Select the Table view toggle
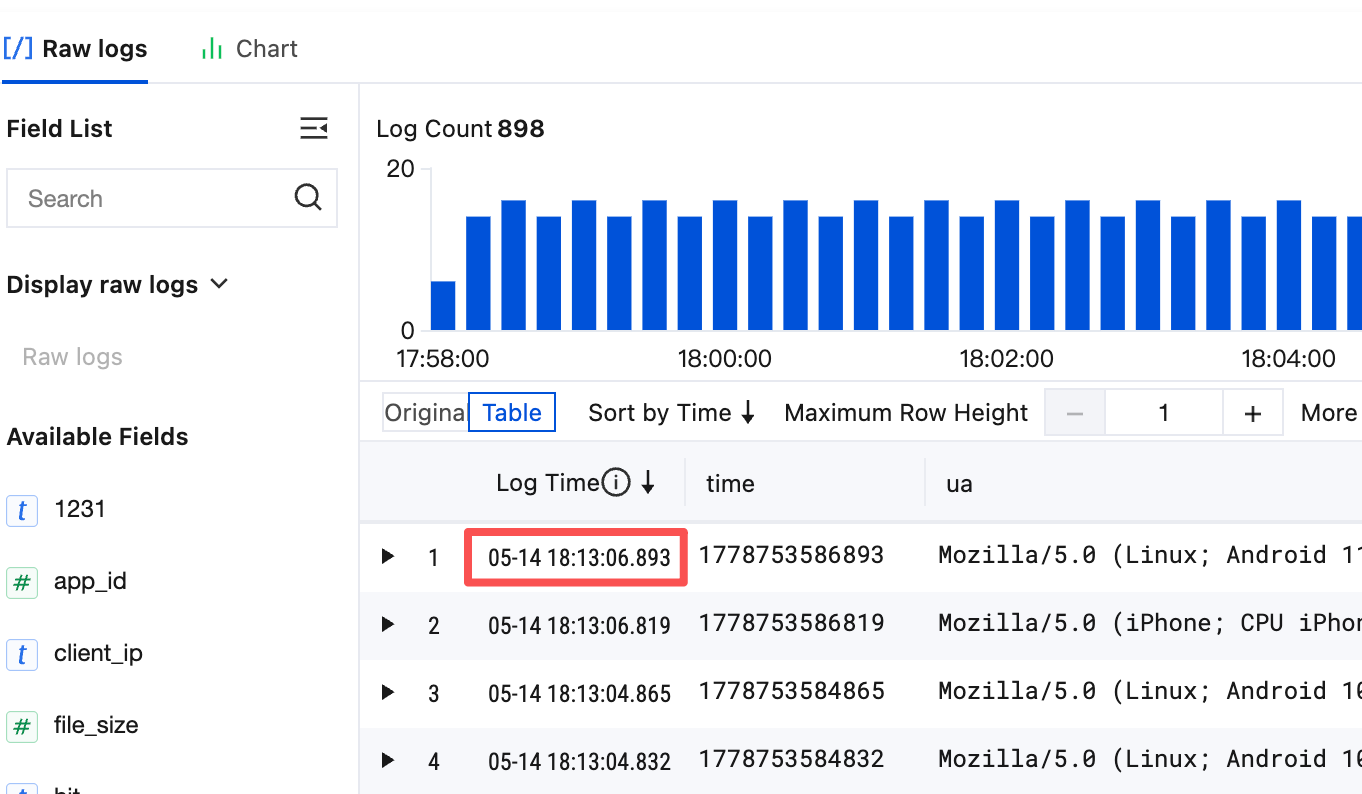 pos(512,413)
